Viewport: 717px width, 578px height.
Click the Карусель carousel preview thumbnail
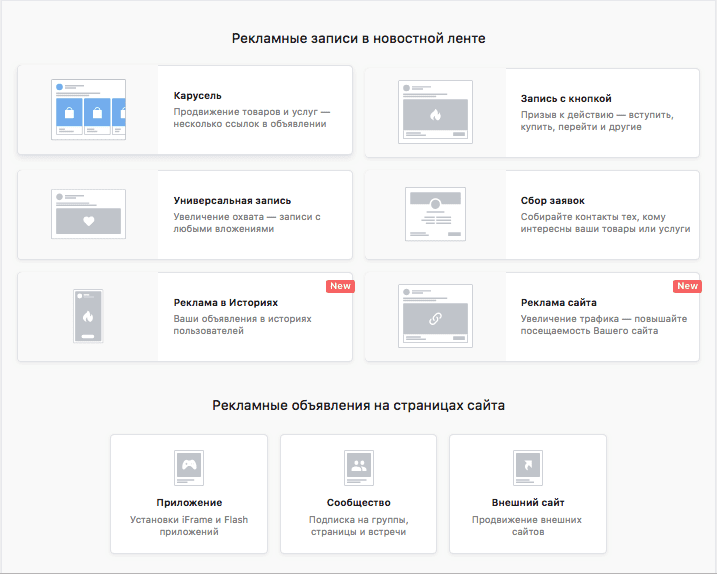click(88, 110)
